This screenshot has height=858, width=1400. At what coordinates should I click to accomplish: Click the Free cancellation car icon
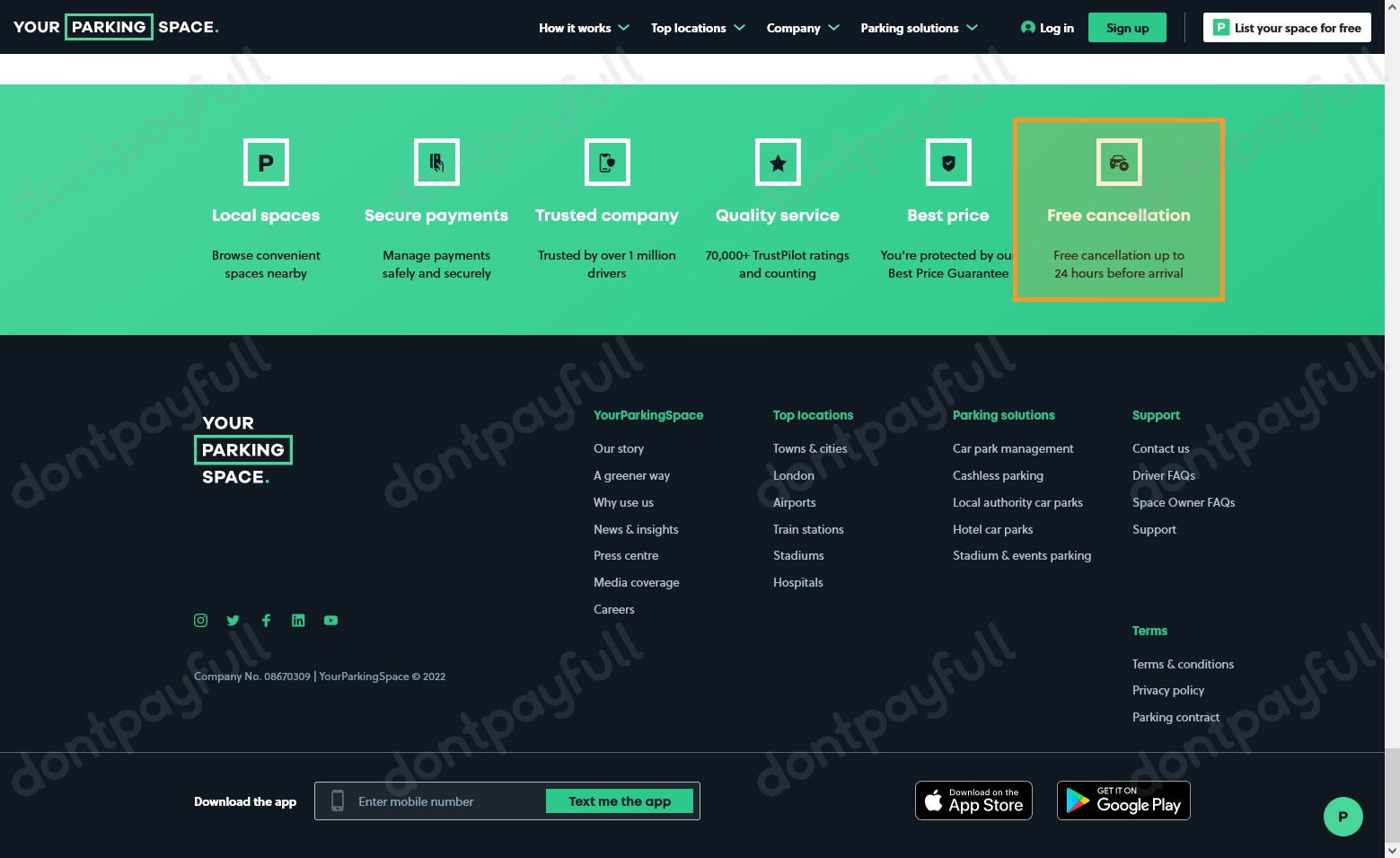tap(1119, 163)
